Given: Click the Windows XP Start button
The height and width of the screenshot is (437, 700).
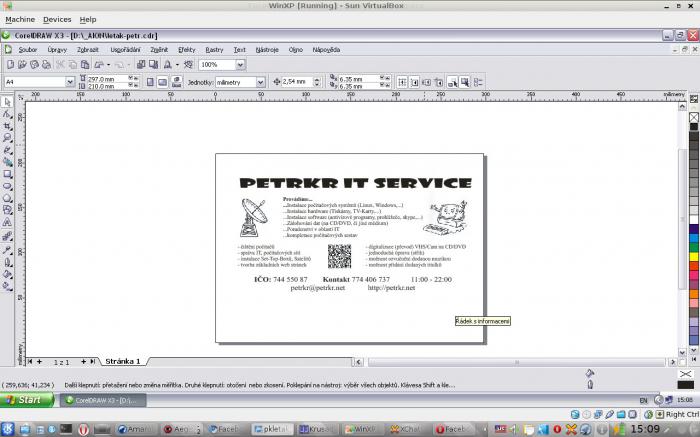Looking at the screenshot, I should coord(27,400).
